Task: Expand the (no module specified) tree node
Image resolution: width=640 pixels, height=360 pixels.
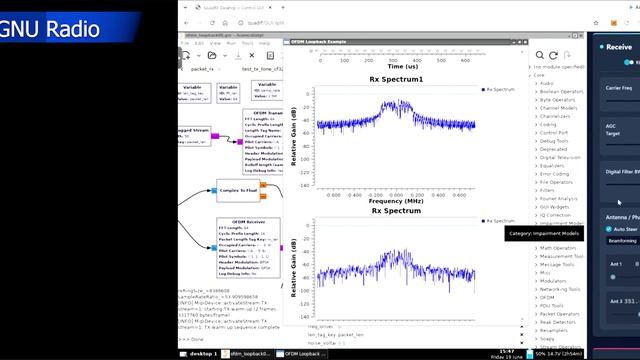Action: tap(530, 67)
